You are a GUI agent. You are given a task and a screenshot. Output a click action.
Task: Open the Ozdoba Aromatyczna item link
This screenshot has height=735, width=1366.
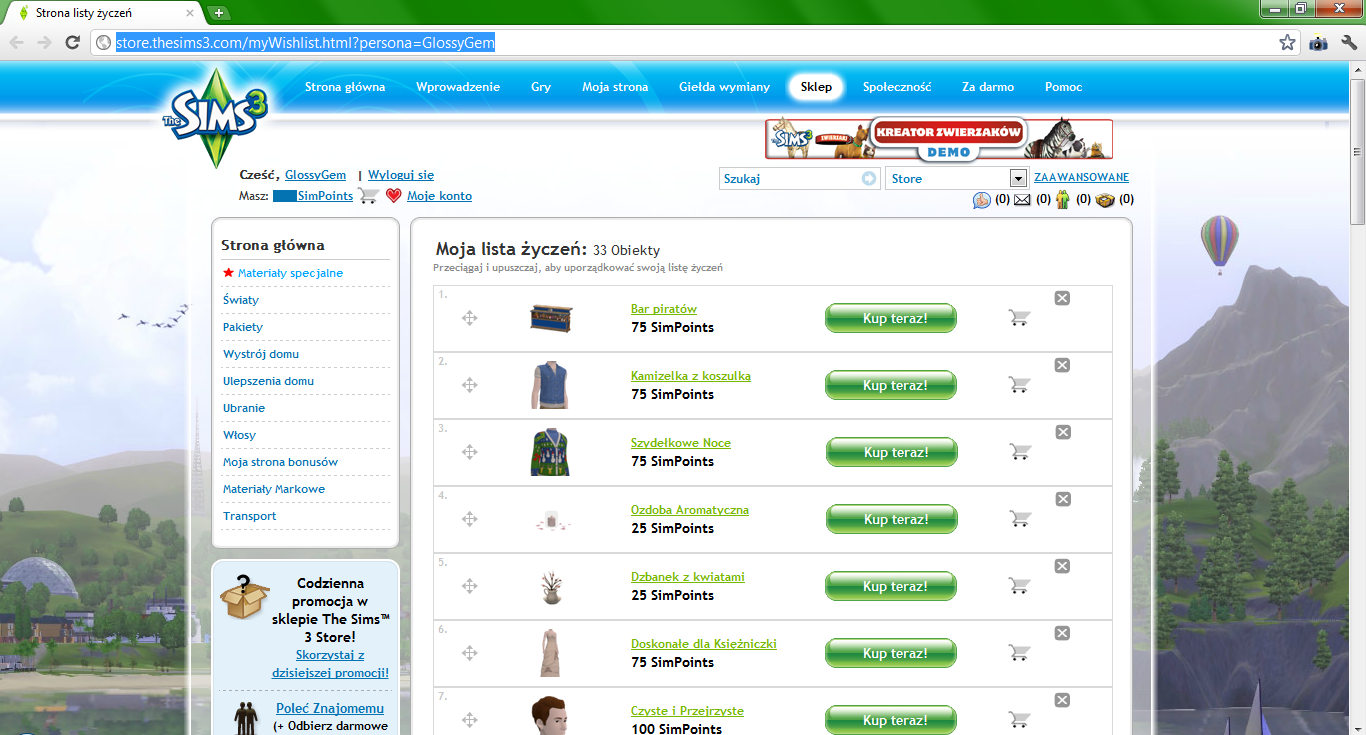(690, 510)
